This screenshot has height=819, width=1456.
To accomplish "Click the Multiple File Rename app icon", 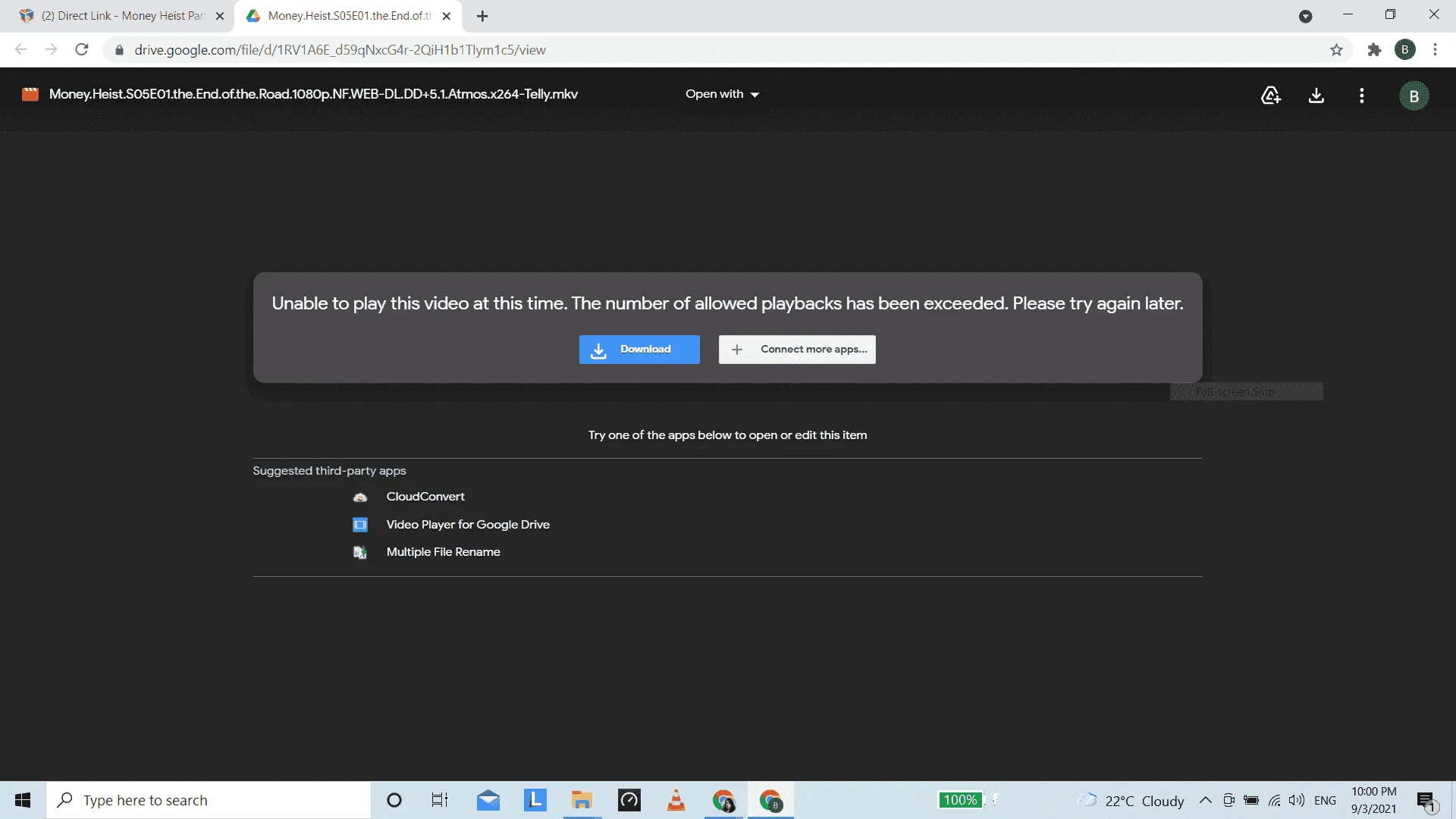I will [360, 553].
